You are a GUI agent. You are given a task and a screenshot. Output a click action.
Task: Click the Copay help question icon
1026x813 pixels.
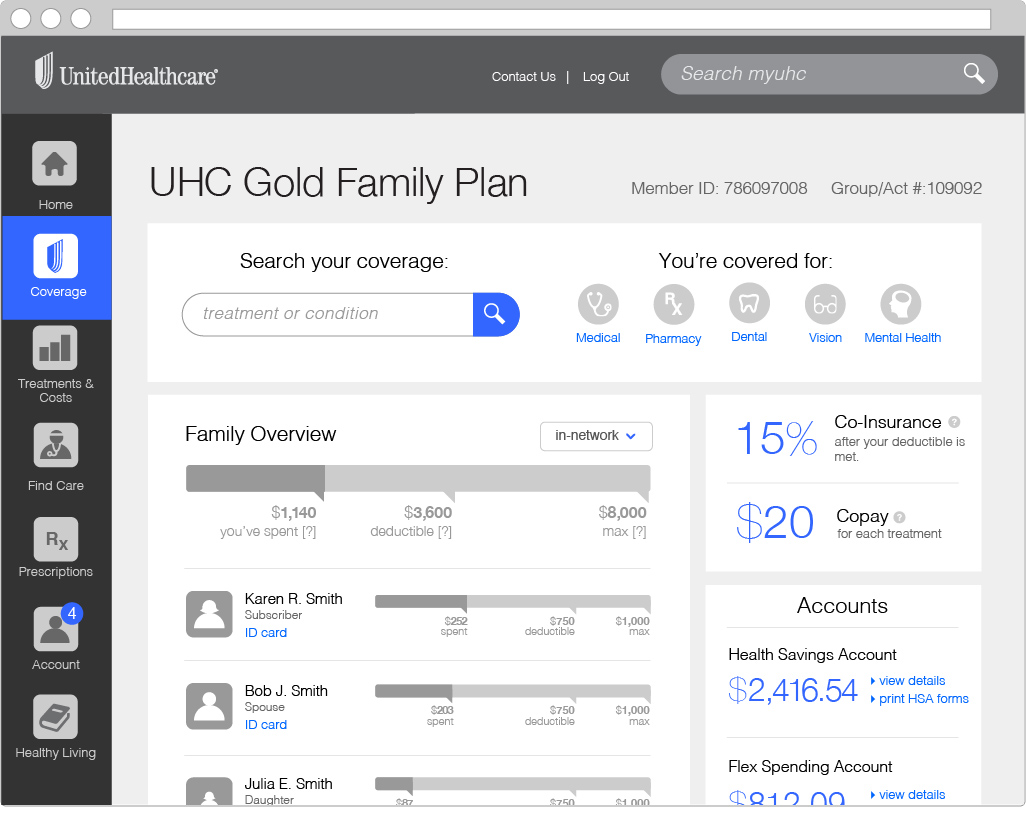tap(899, 517)
